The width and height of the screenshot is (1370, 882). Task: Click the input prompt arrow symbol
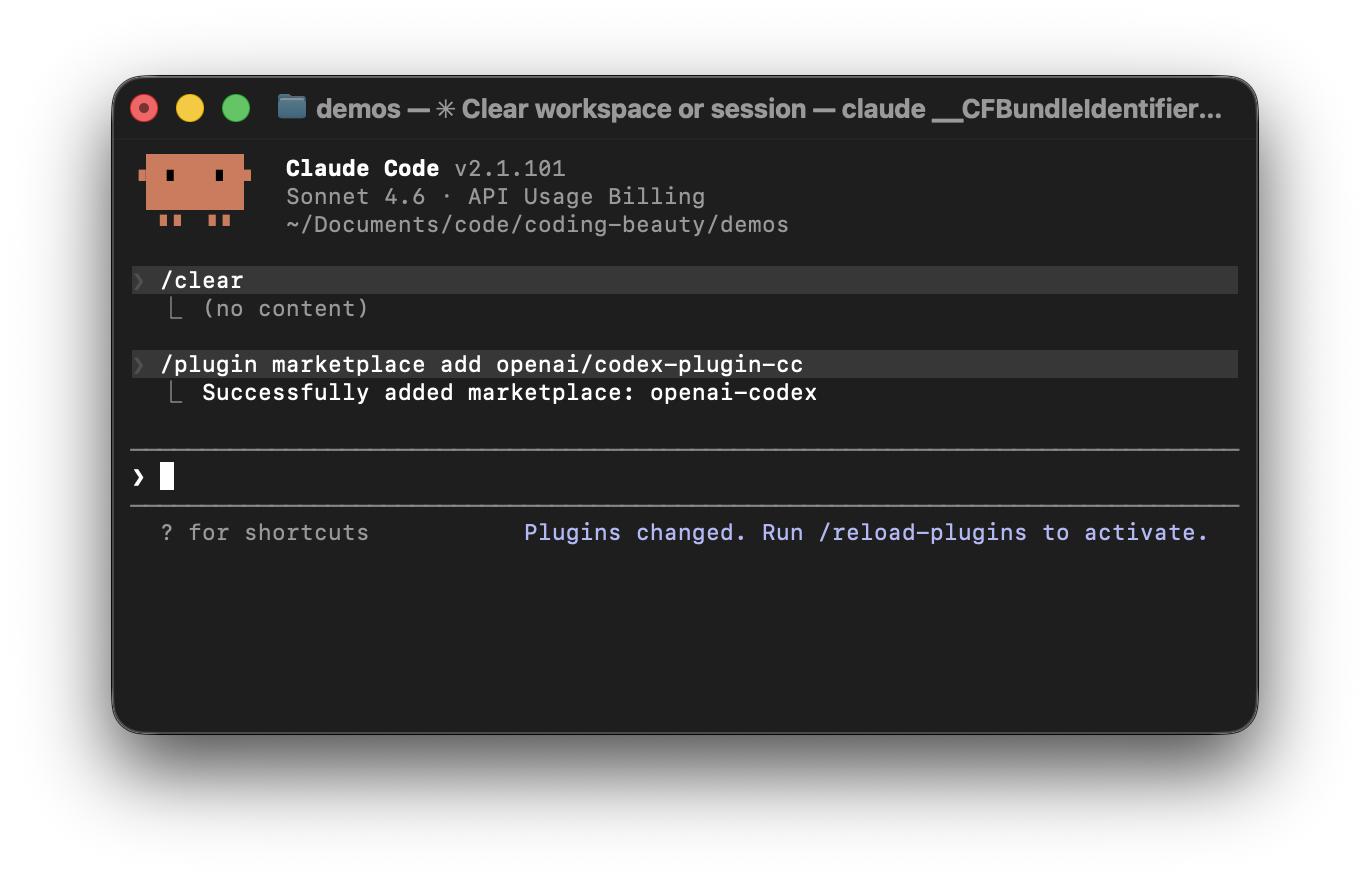pyautogui.click(x=139, y=477)
